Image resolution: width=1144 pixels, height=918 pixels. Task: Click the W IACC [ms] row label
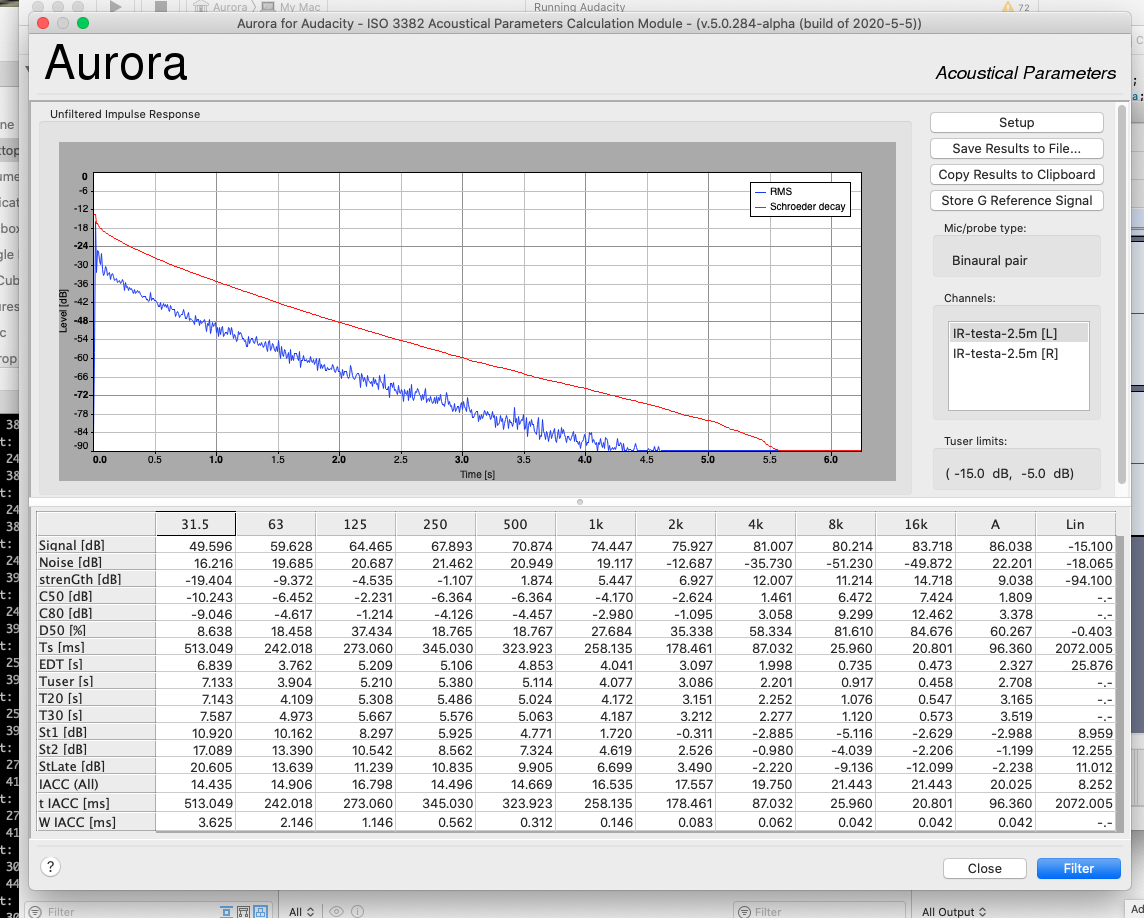point(96,822)
